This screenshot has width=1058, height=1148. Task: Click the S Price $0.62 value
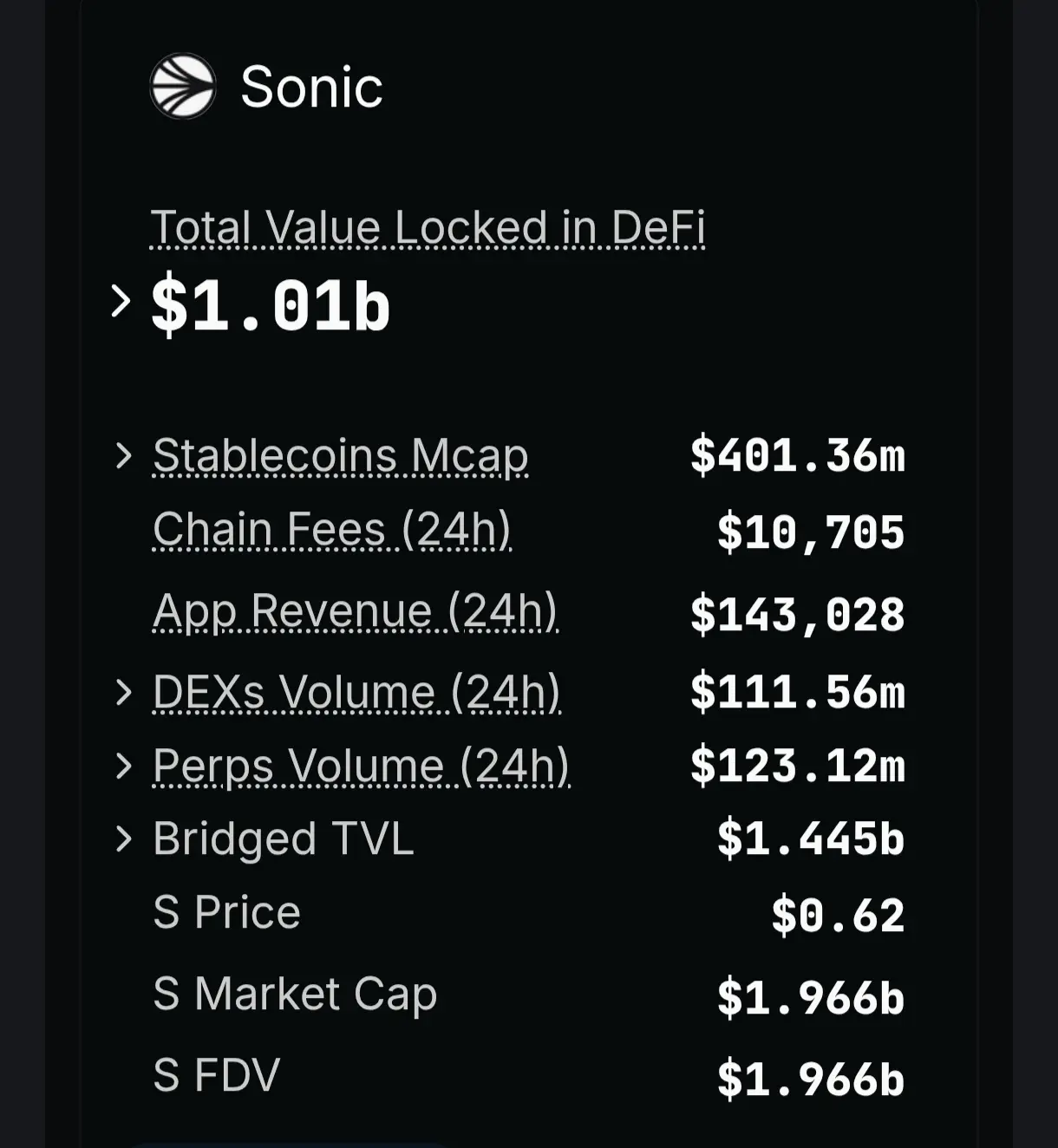pos(839,916)
